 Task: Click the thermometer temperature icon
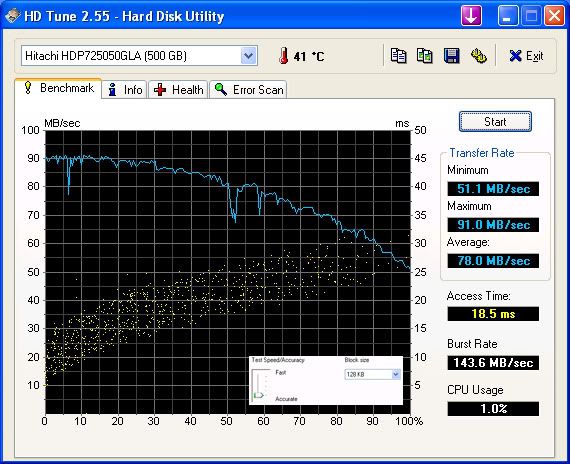[x=284, y=56]
